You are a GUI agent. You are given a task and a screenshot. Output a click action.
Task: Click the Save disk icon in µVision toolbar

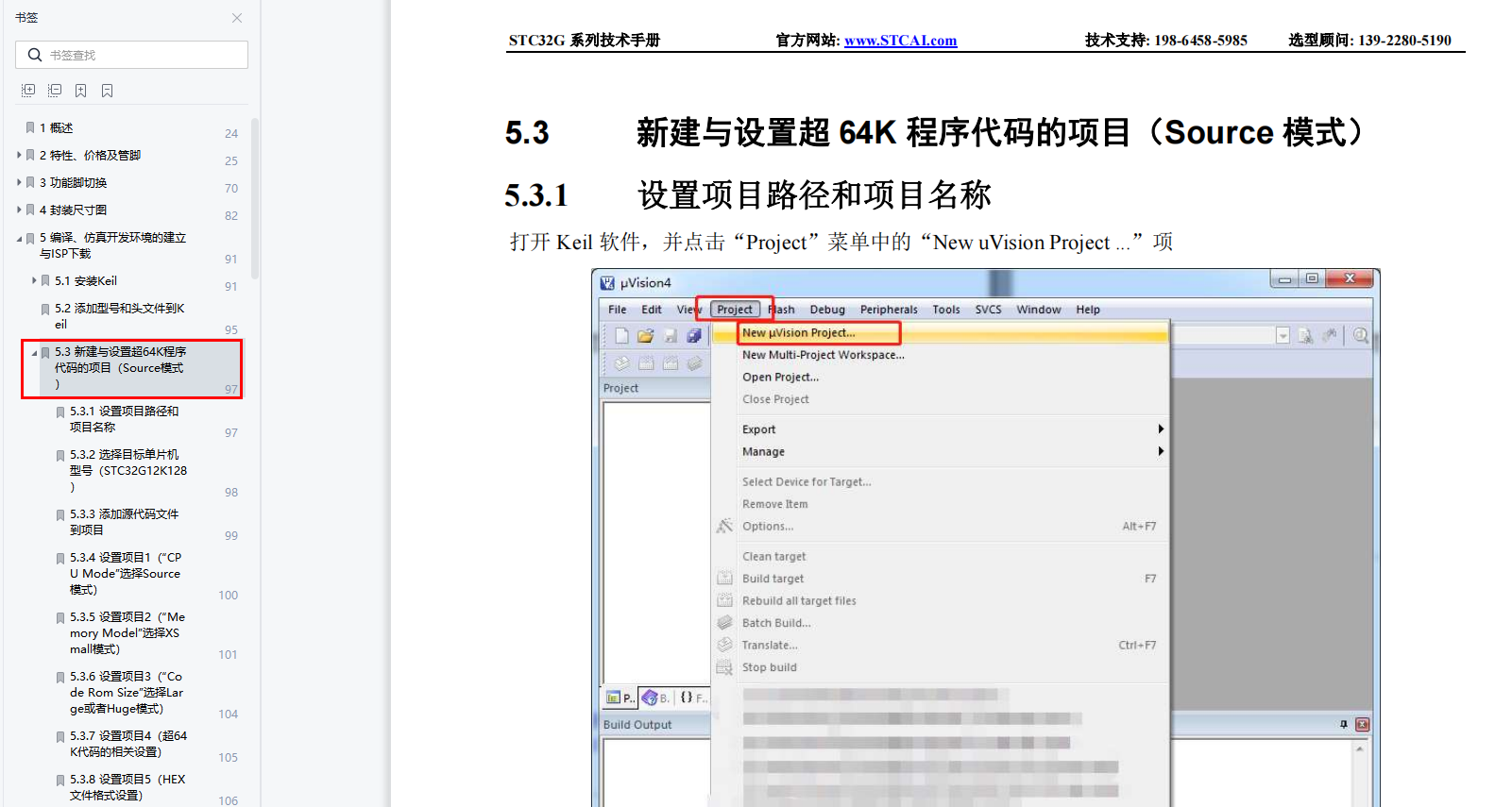671,335
